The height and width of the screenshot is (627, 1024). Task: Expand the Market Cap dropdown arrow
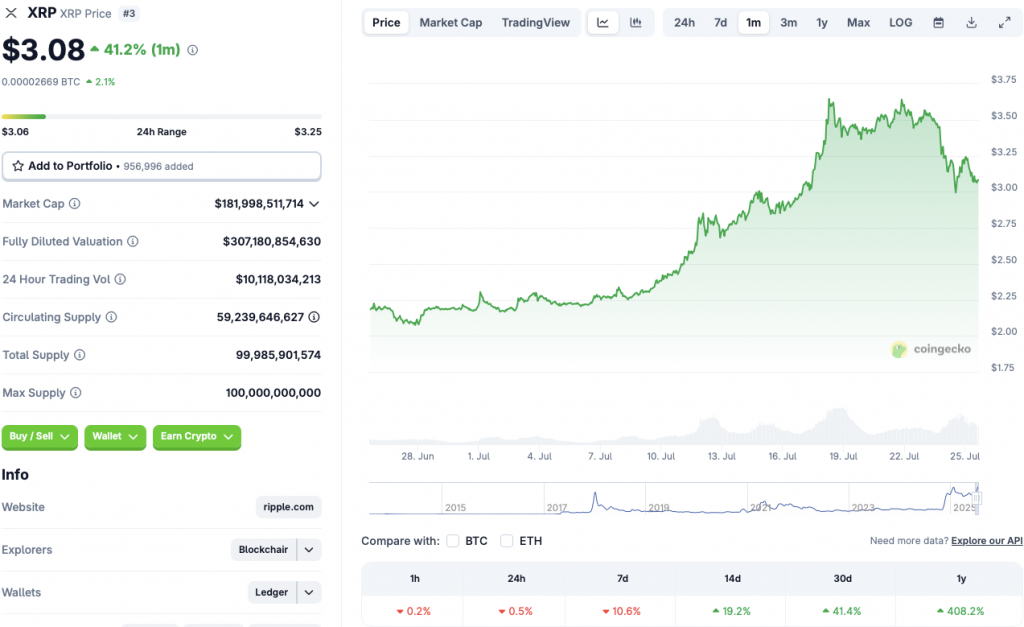(x=312, y=203)
